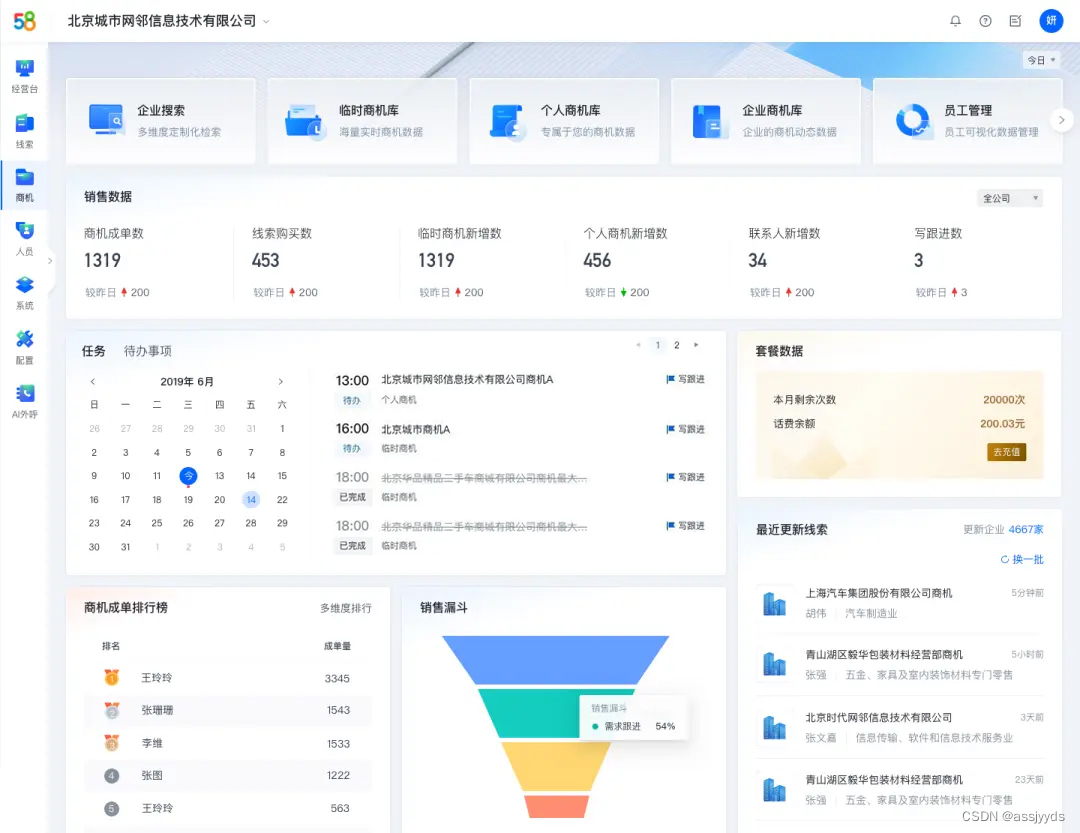Viewport: 1080px width, 833px height.
Task: Select the 14th in June calendar
Action: click(x=251, y=500)
